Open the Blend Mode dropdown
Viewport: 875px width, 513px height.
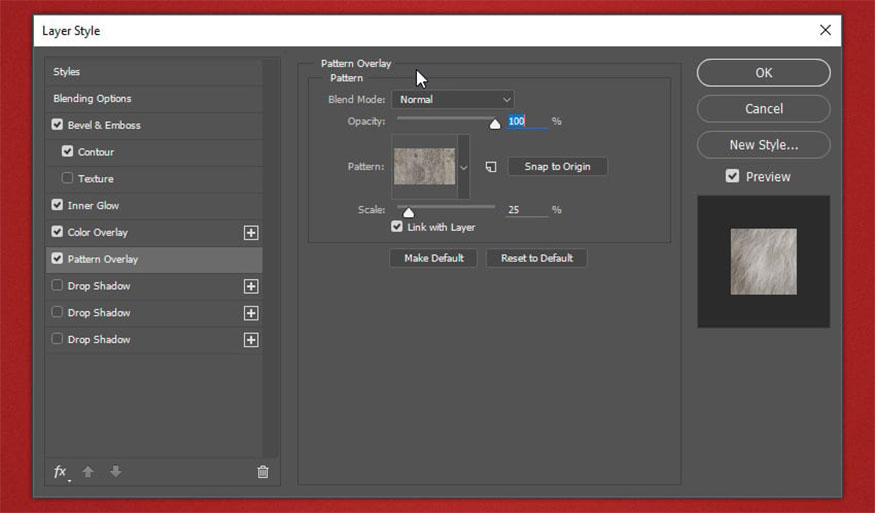pyautogui.click(x=453, y=99)
